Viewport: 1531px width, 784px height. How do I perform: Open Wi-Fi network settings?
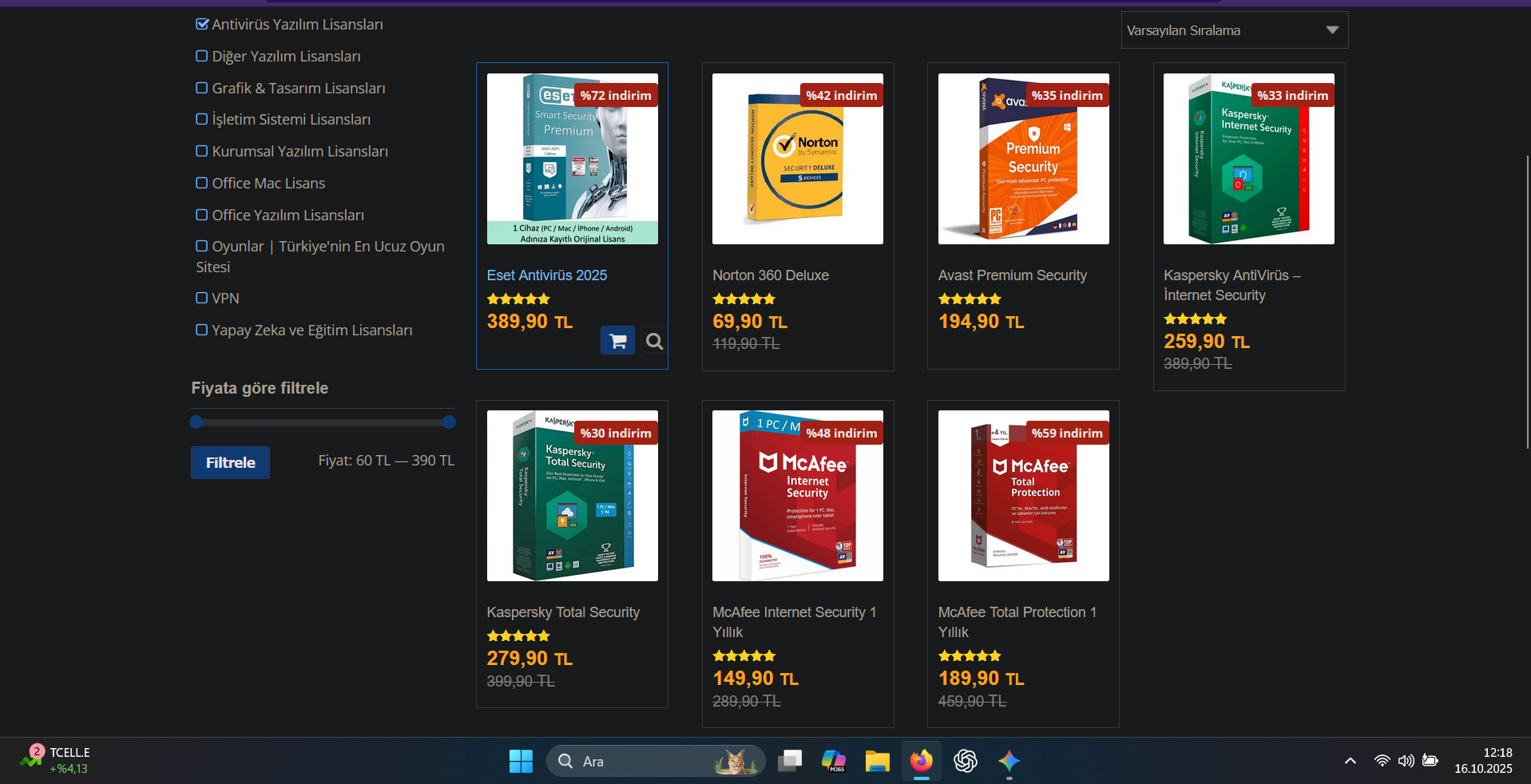[x=1382, y=761]
